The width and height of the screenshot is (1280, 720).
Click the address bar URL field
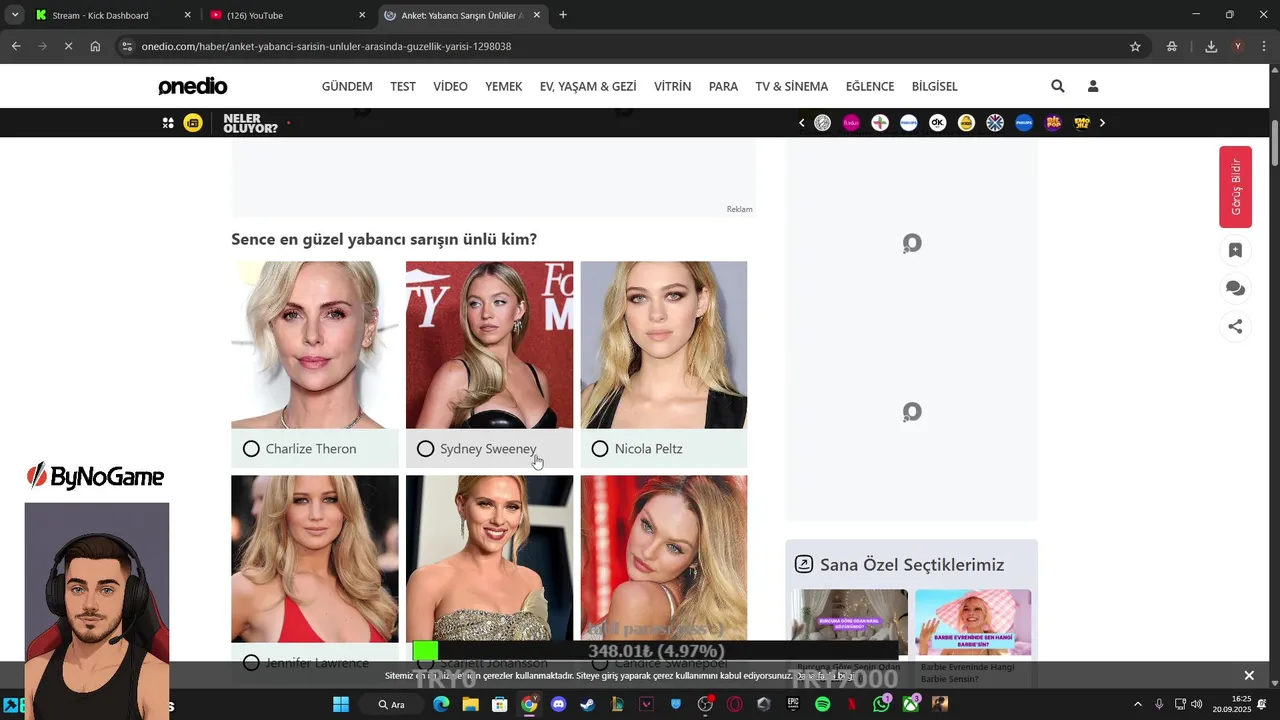coord(630,46)
